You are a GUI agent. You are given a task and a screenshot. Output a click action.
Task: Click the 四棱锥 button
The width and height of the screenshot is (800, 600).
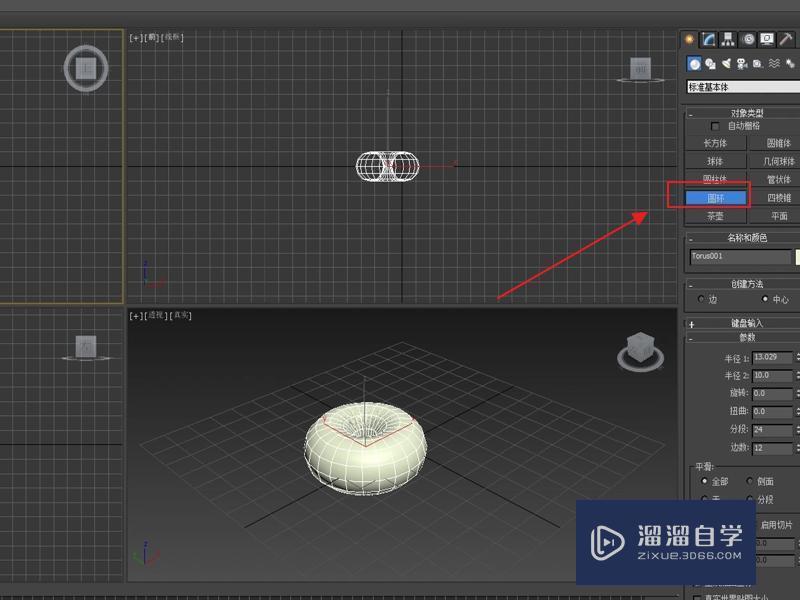pyautogui.click(x=774, y=198)
